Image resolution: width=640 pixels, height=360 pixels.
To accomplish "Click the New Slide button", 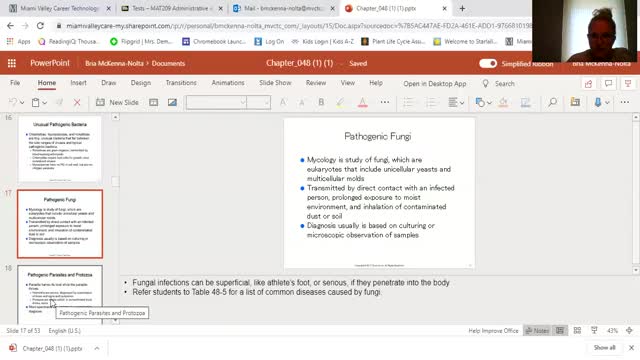I will pos(118,102).
